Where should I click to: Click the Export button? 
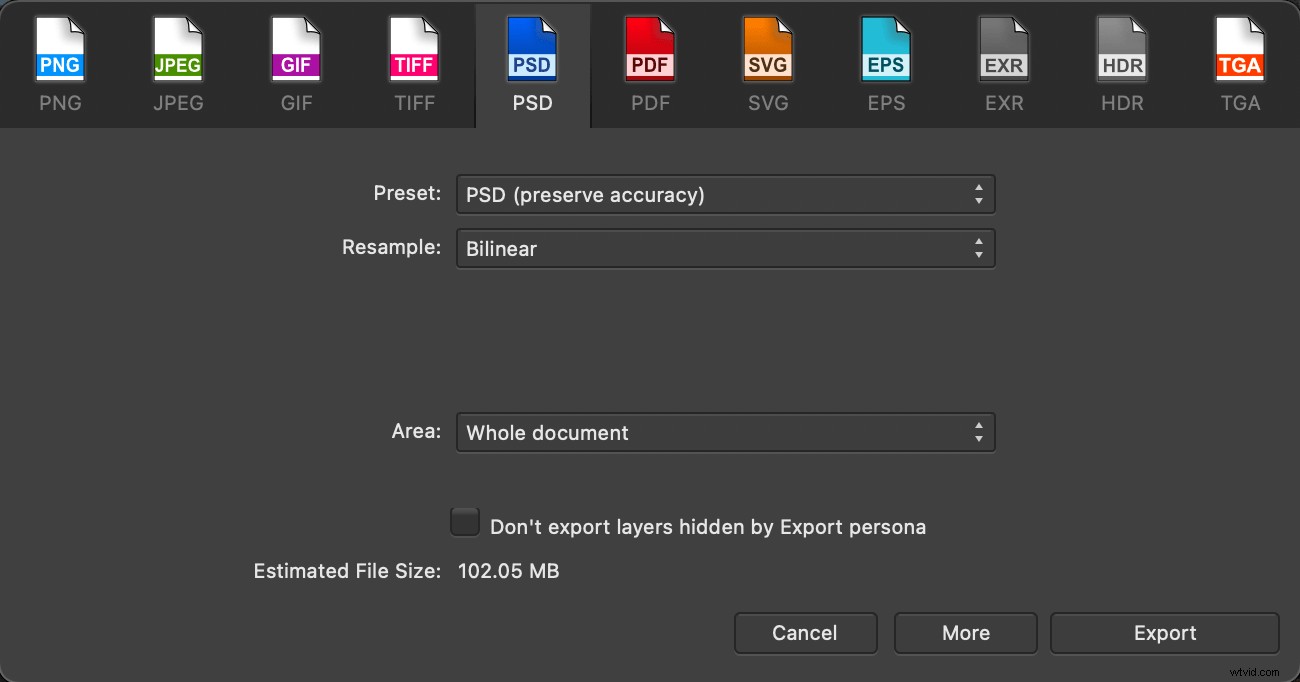(1164, 633)
